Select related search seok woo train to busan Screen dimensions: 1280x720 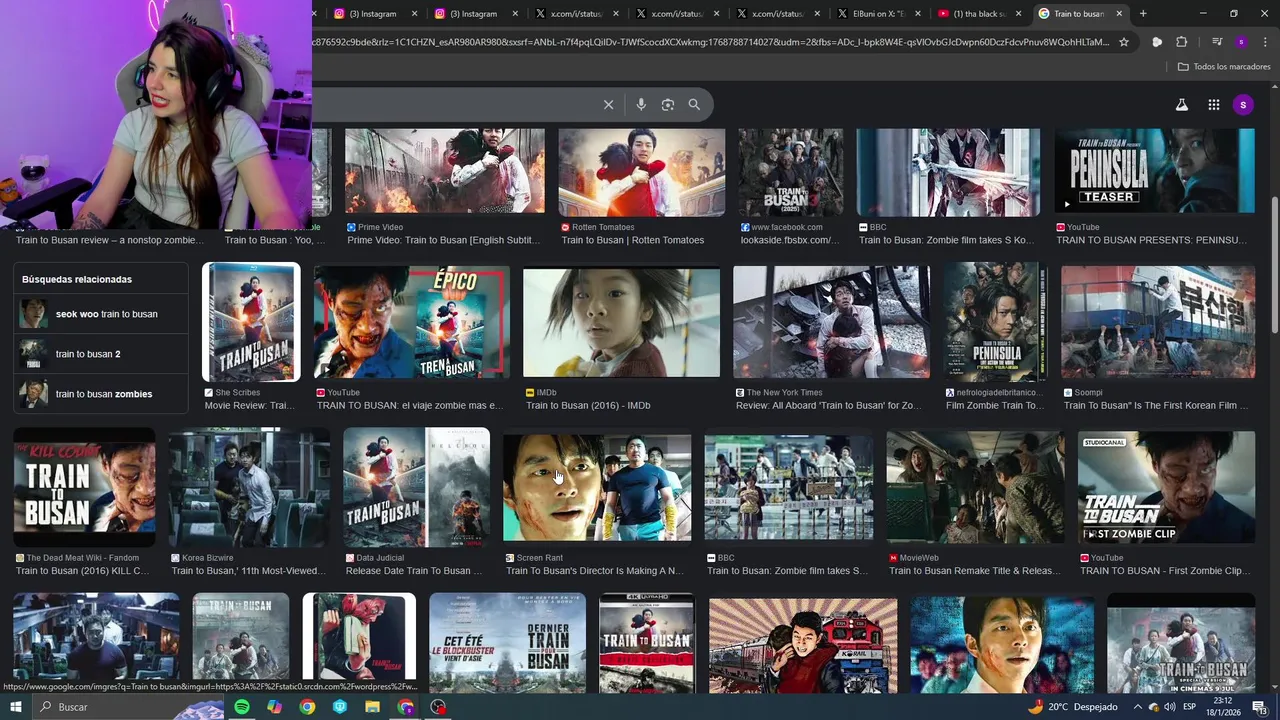click(x=101, y=314)
